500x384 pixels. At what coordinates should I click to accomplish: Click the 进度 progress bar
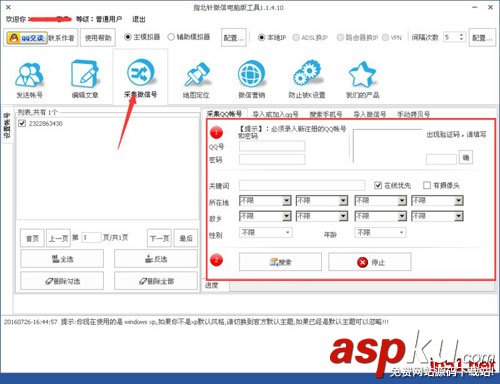[362, 286]
